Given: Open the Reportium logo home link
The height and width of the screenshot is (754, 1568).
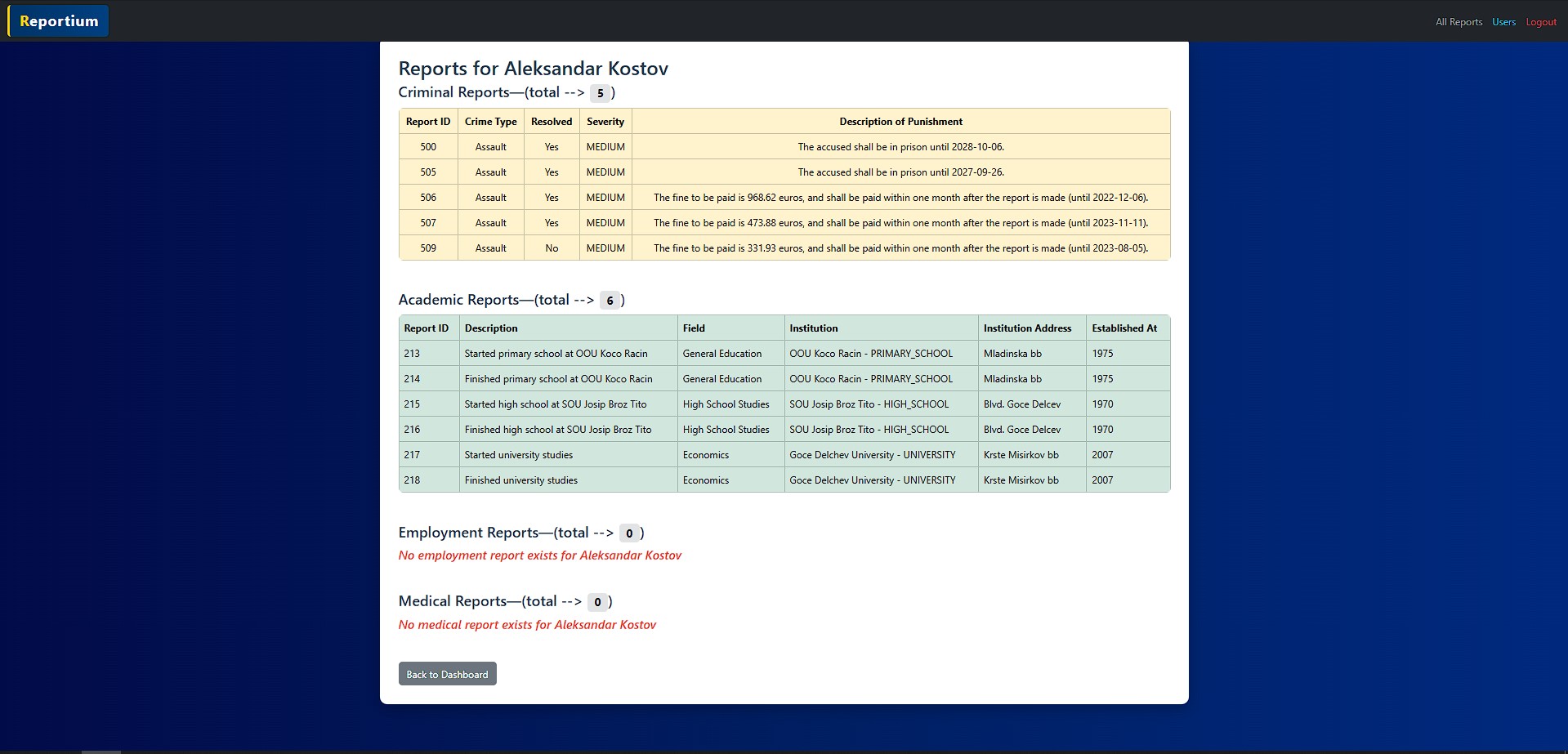Looking at the screenshot, I should pyautogui.click(x=59, y=21).
